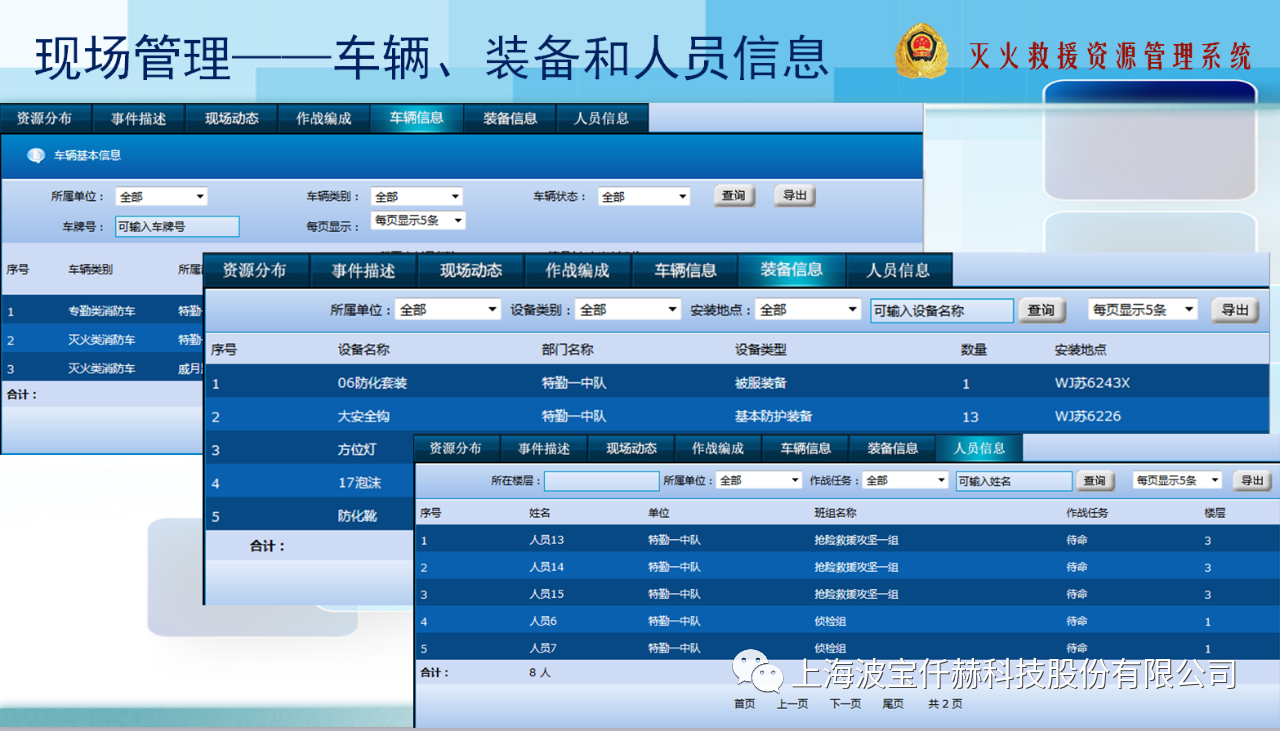Click the 下一页 pagination link
Screen dimensions: 1280x731
tap(845, 704)
